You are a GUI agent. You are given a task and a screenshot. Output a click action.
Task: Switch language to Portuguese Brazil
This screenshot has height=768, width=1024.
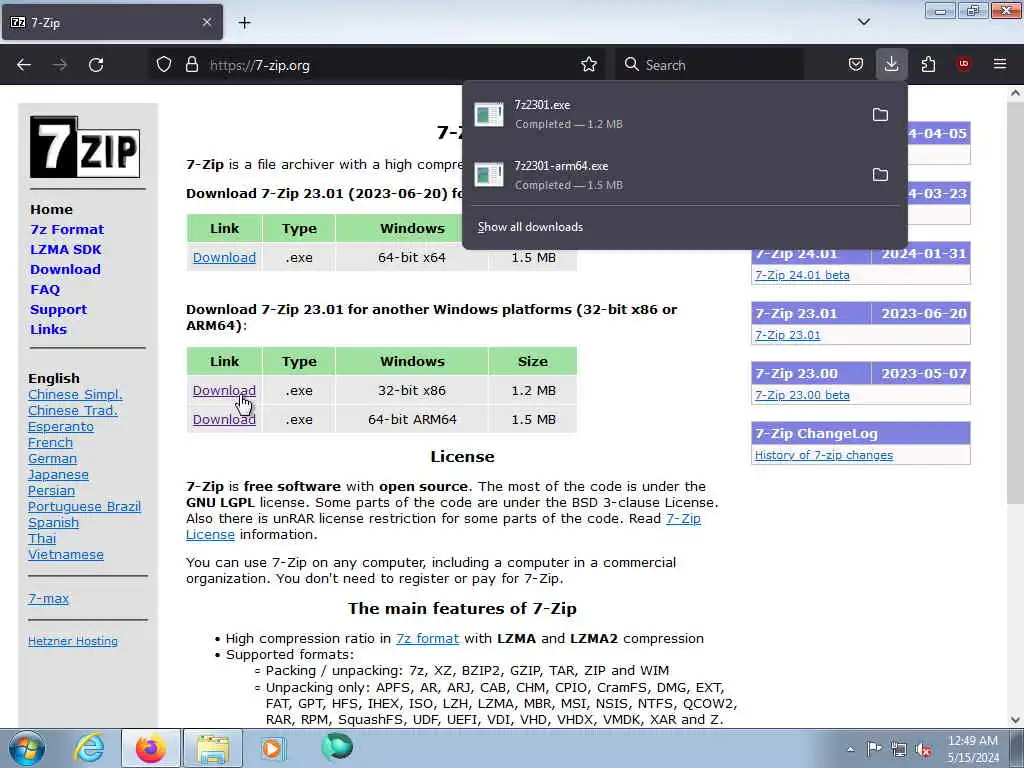pyautogui.click(x=84, y=507)
